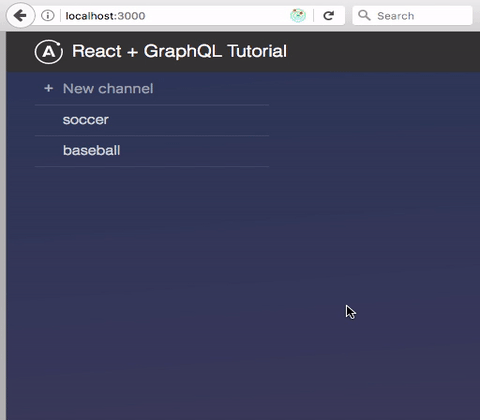
Task: Focus the browser Search field
Action: point(412,15)
